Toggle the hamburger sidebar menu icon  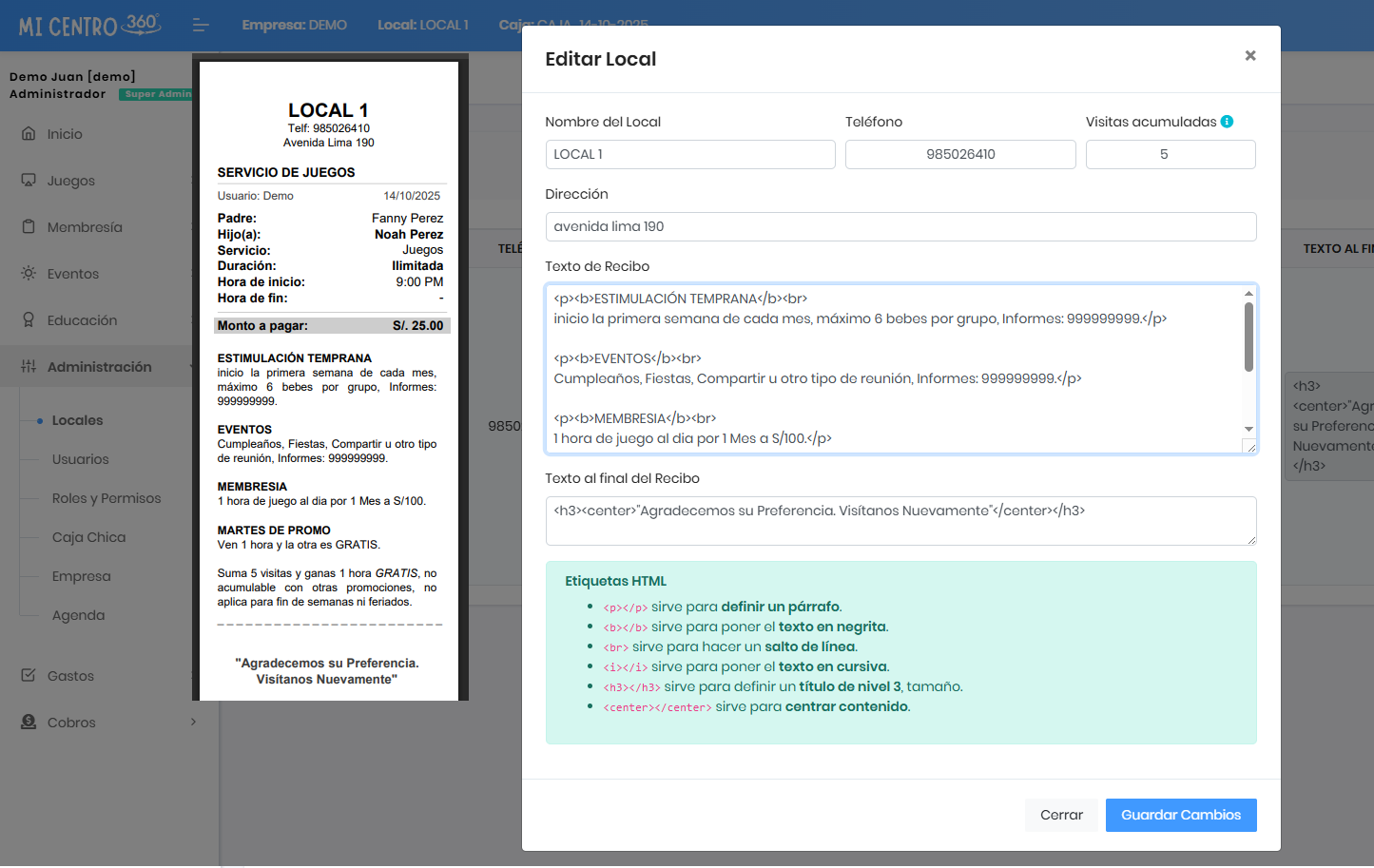click(201, 26)
